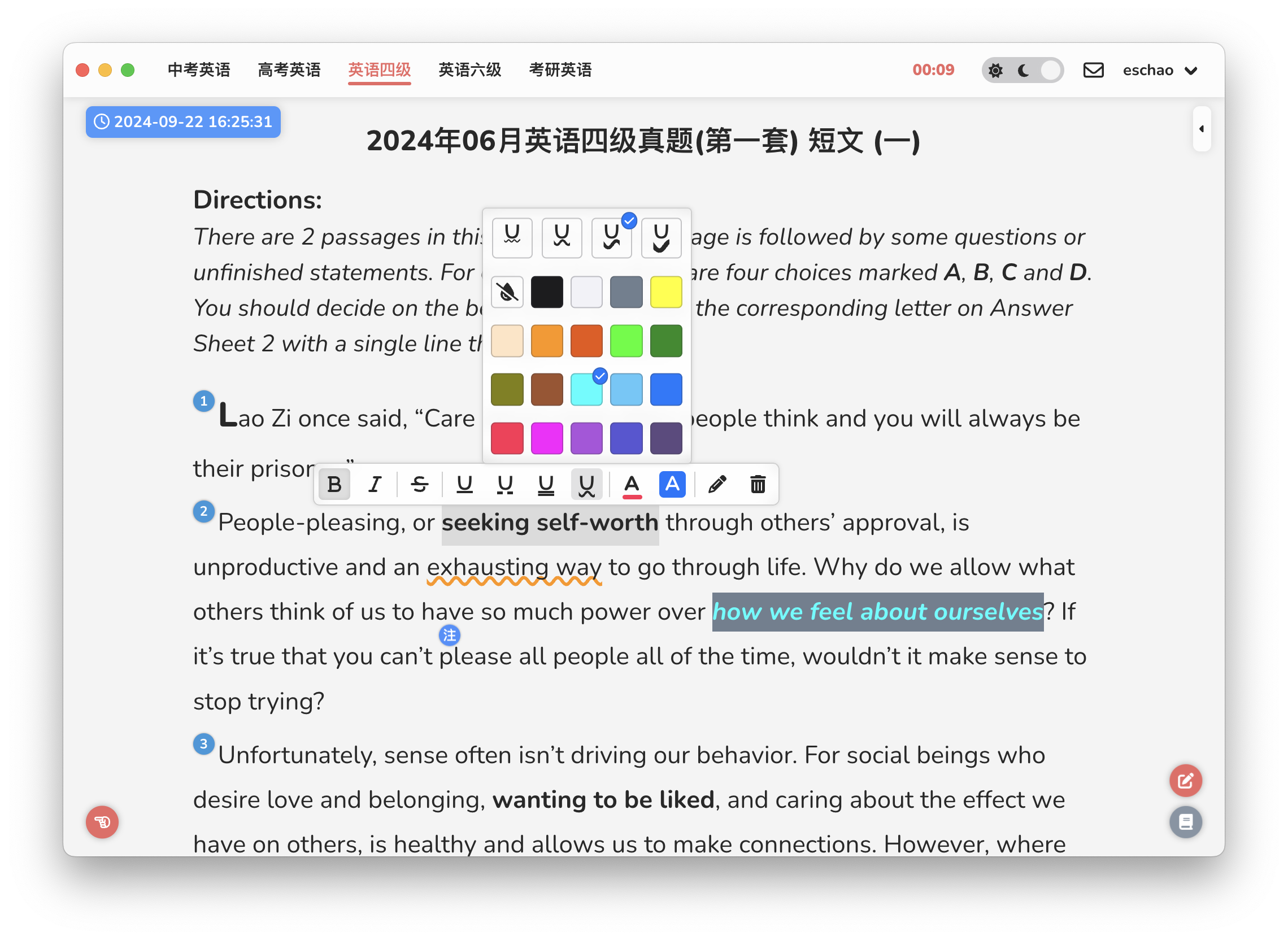This screenshot has width=1288, height=940.
Task: Select the checked medium wavy underline
Action: pos(612,238)
